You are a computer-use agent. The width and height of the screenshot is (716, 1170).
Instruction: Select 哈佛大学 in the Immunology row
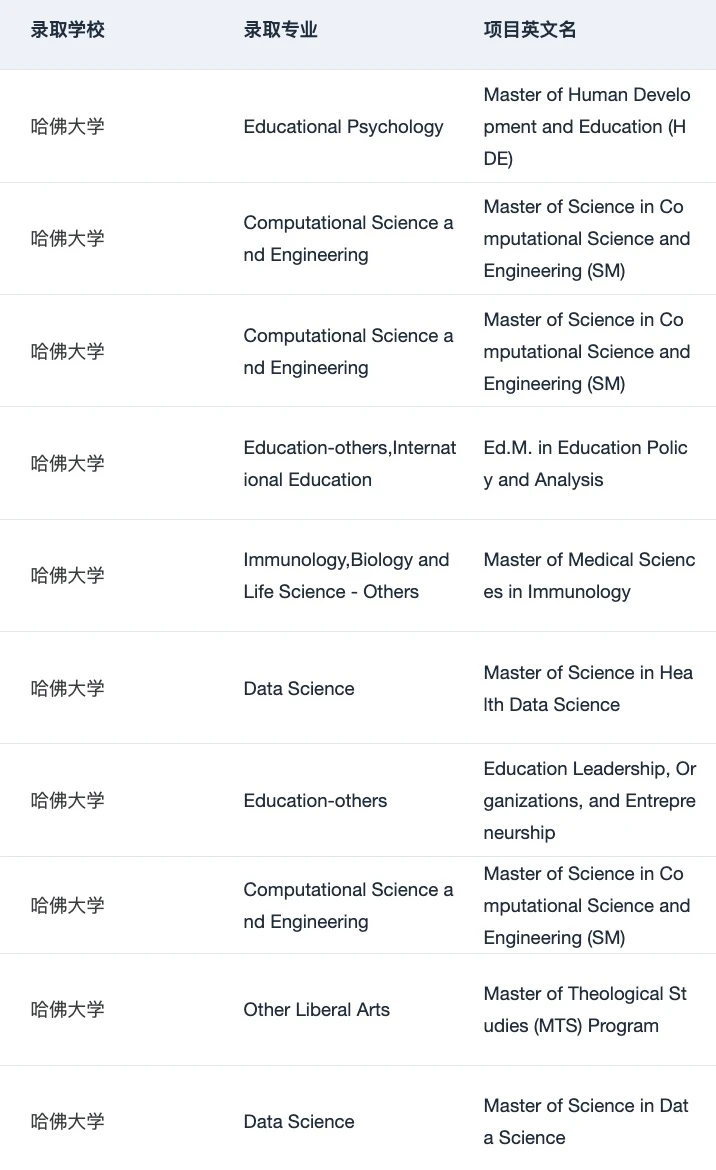click(67, 575)
